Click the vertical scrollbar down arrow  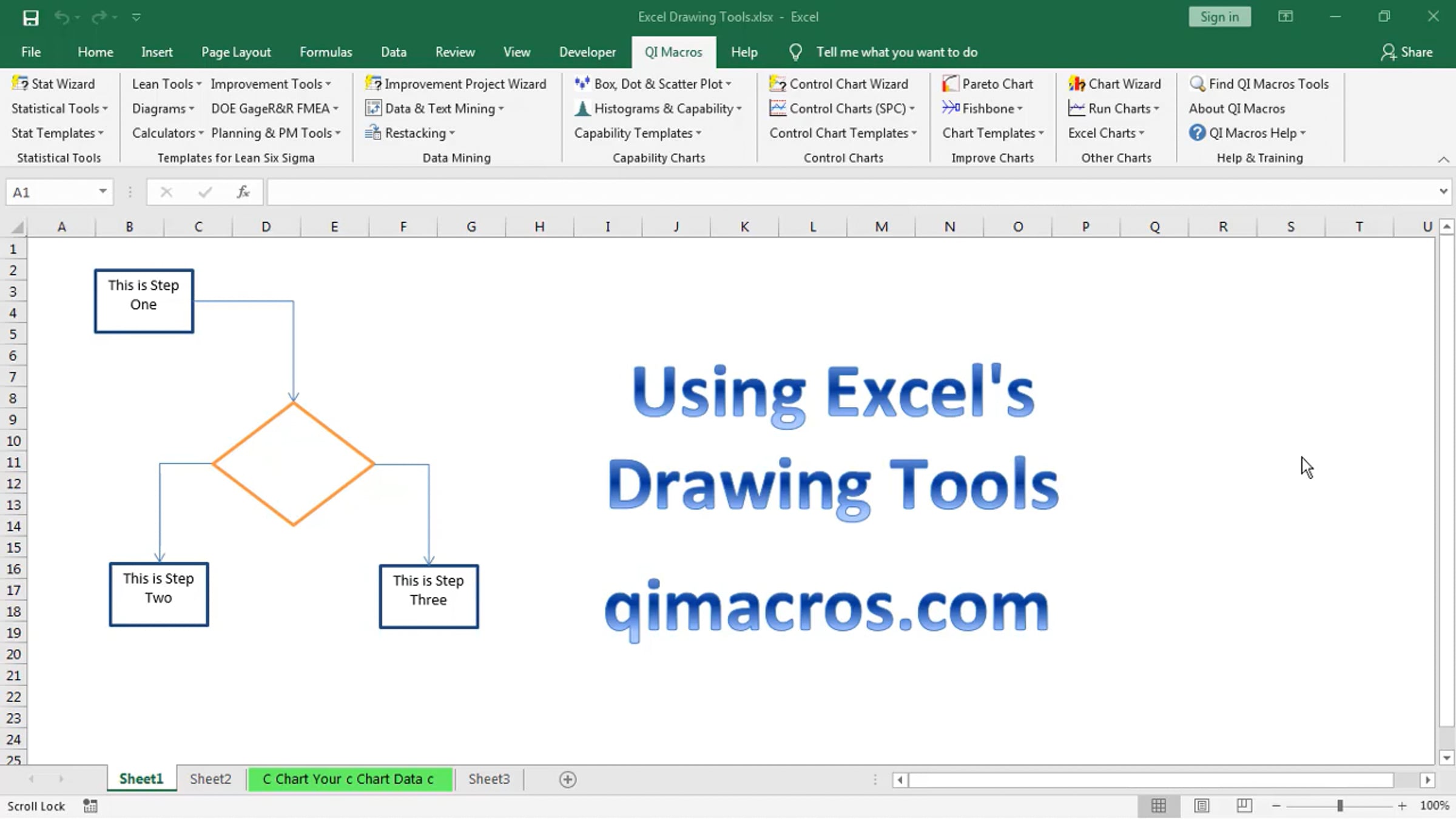(x=1447, y=757)
